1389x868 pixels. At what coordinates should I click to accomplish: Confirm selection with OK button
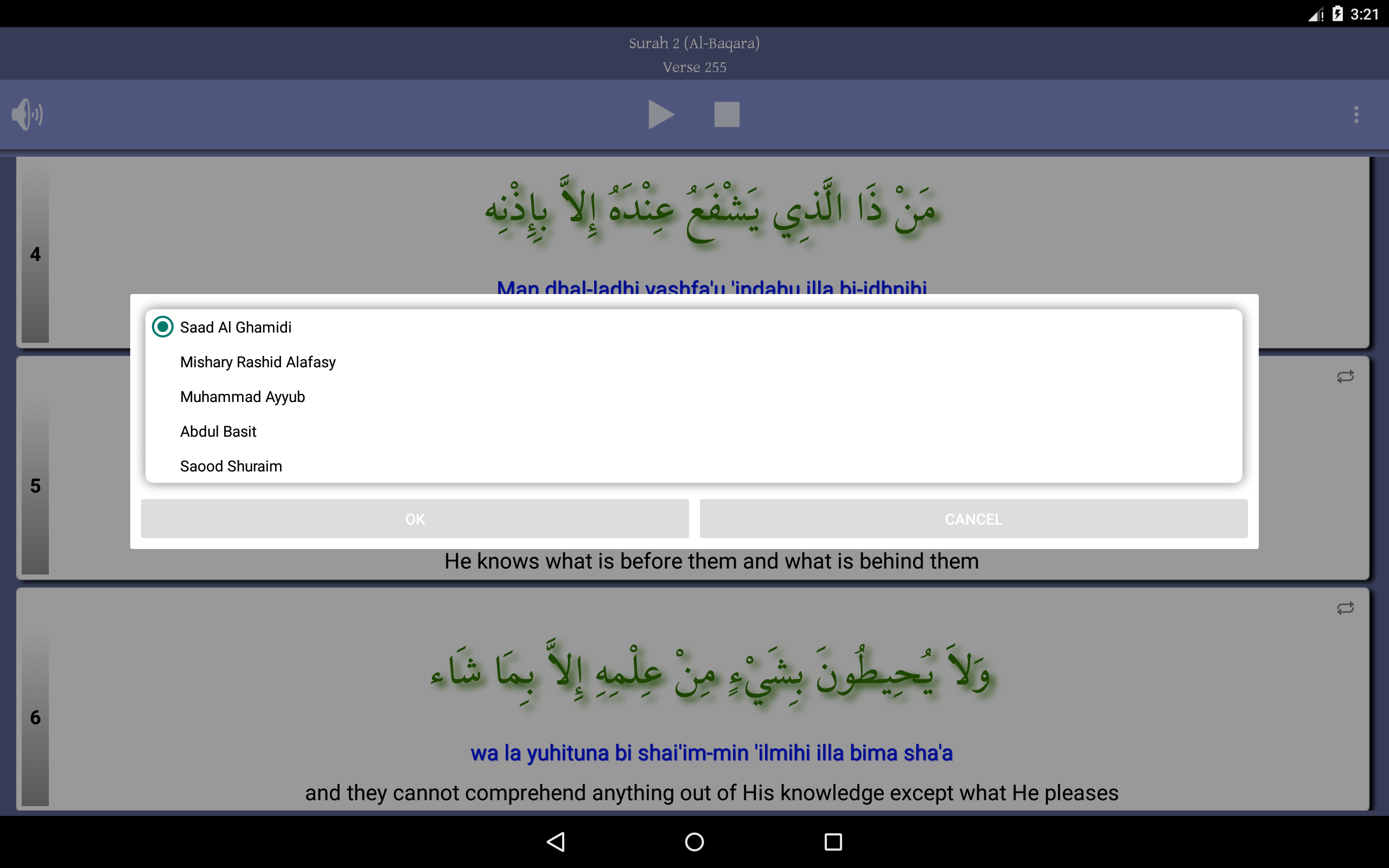click(x=415, y=519)
